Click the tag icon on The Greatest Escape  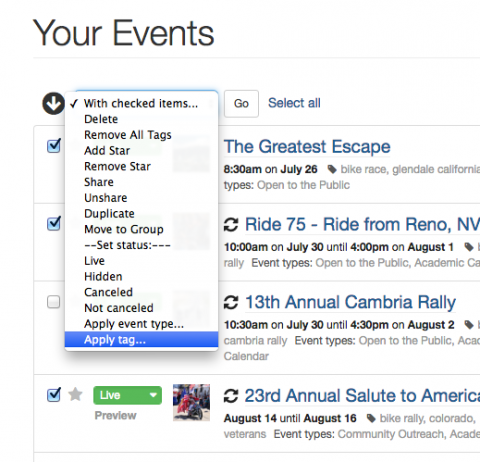pos(332,169)
